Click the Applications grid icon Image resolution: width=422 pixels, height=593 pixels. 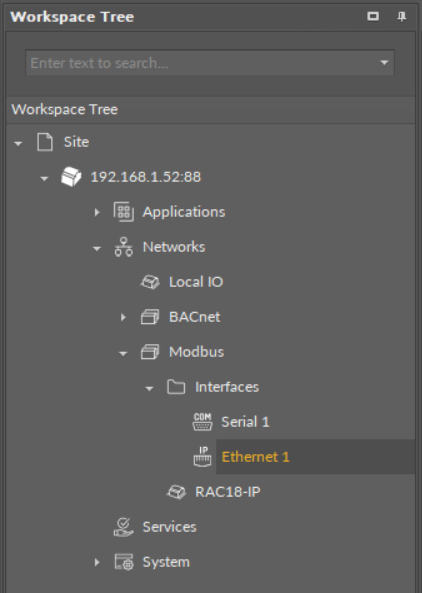coord(124,212)
